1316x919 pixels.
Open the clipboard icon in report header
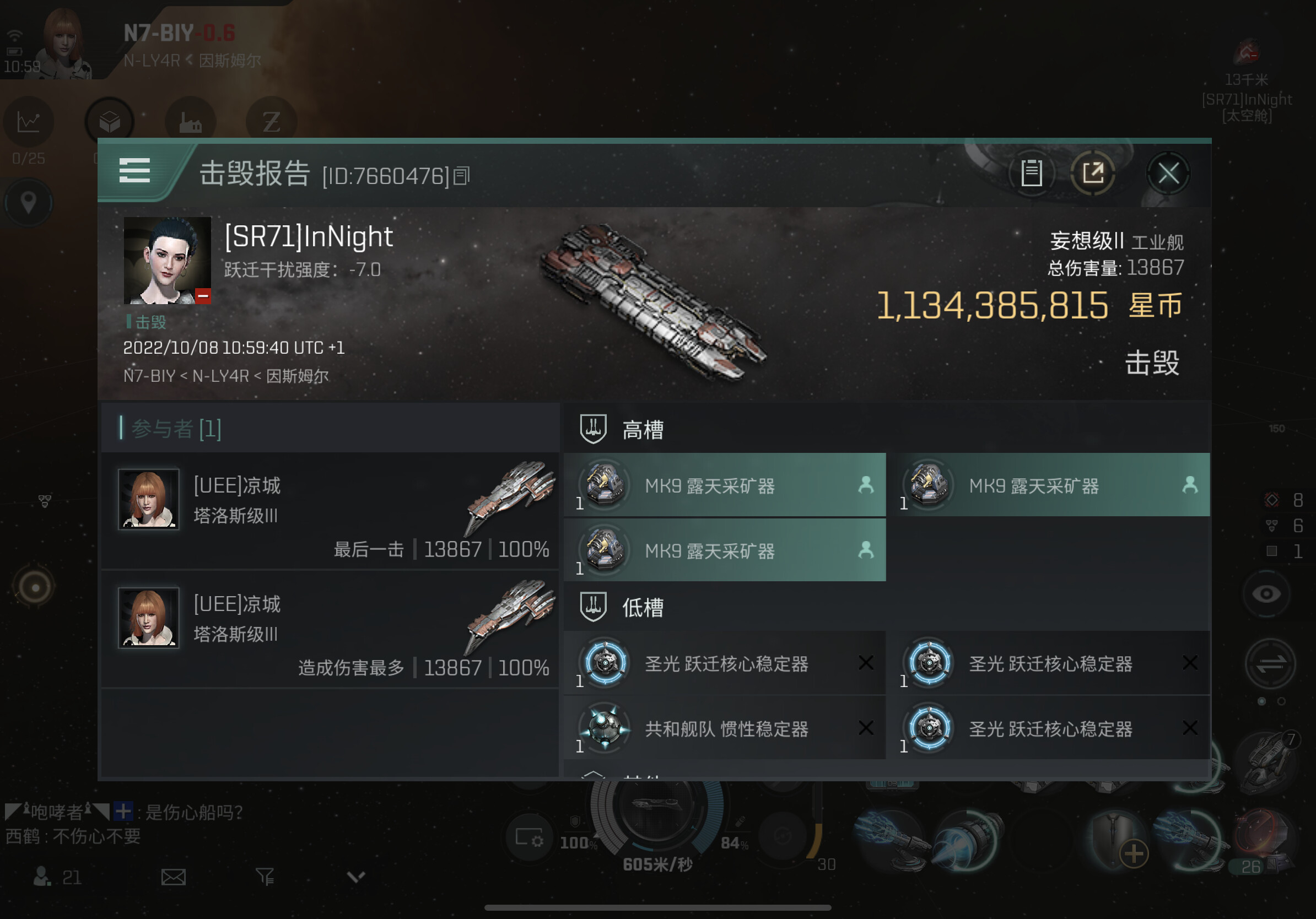1031,172
